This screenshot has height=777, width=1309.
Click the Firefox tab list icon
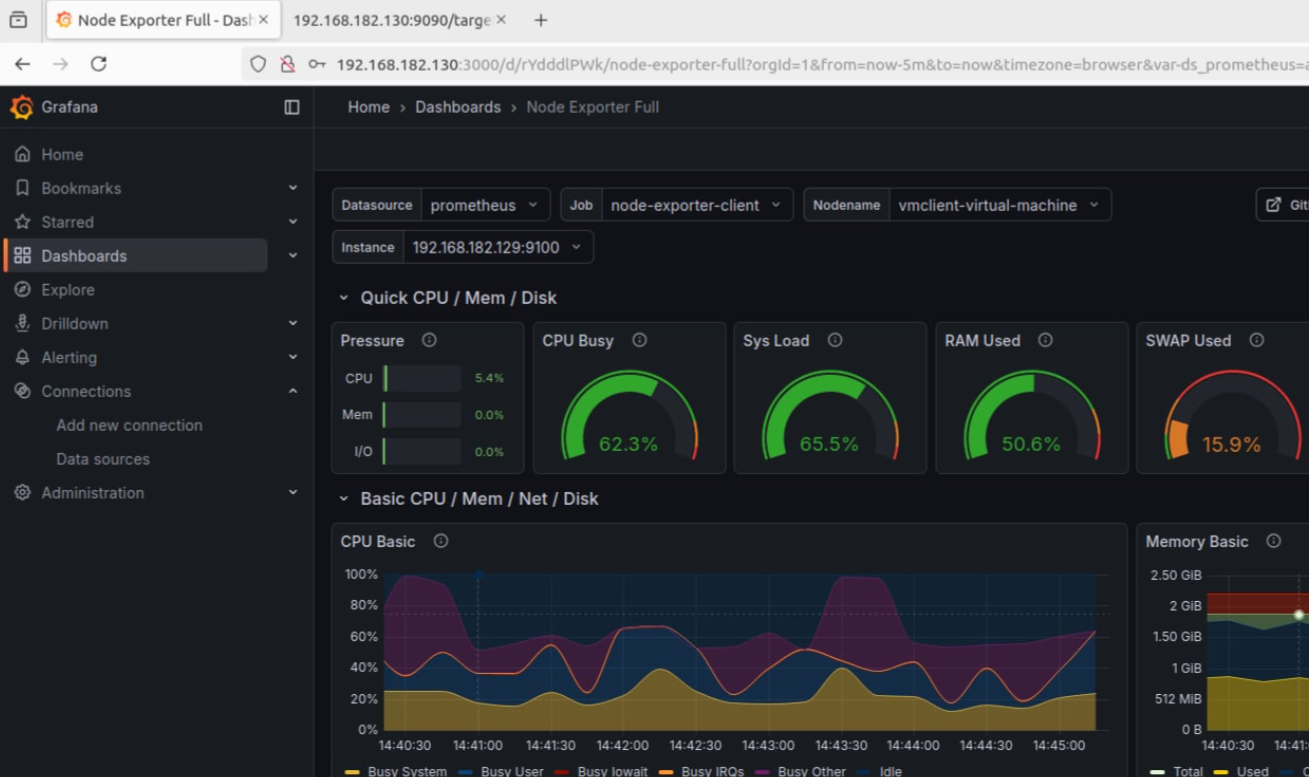[x=18, y=19]
